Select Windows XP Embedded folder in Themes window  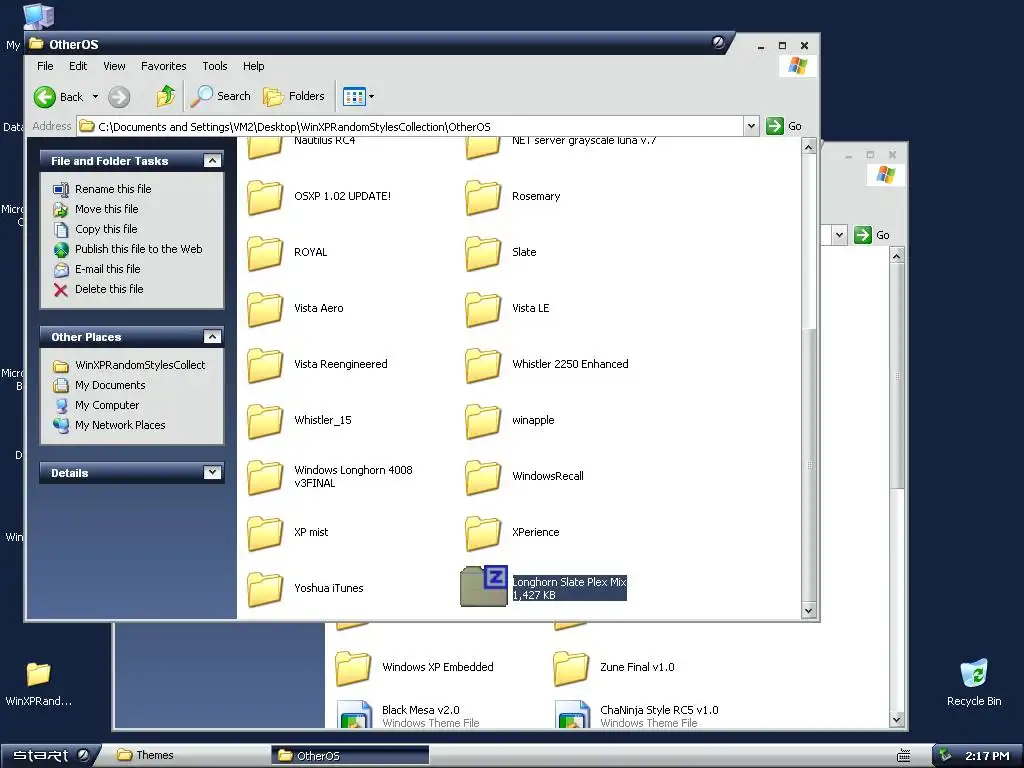(x=353, y=668)
